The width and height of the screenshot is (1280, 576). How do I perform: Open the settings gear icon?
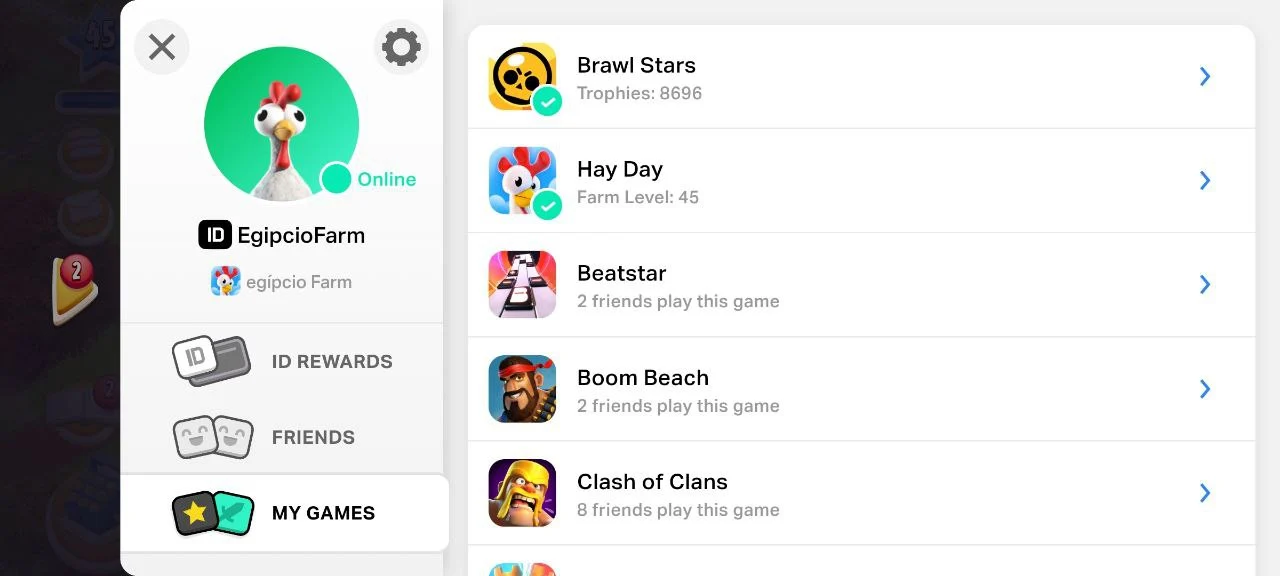pos(401,47)
